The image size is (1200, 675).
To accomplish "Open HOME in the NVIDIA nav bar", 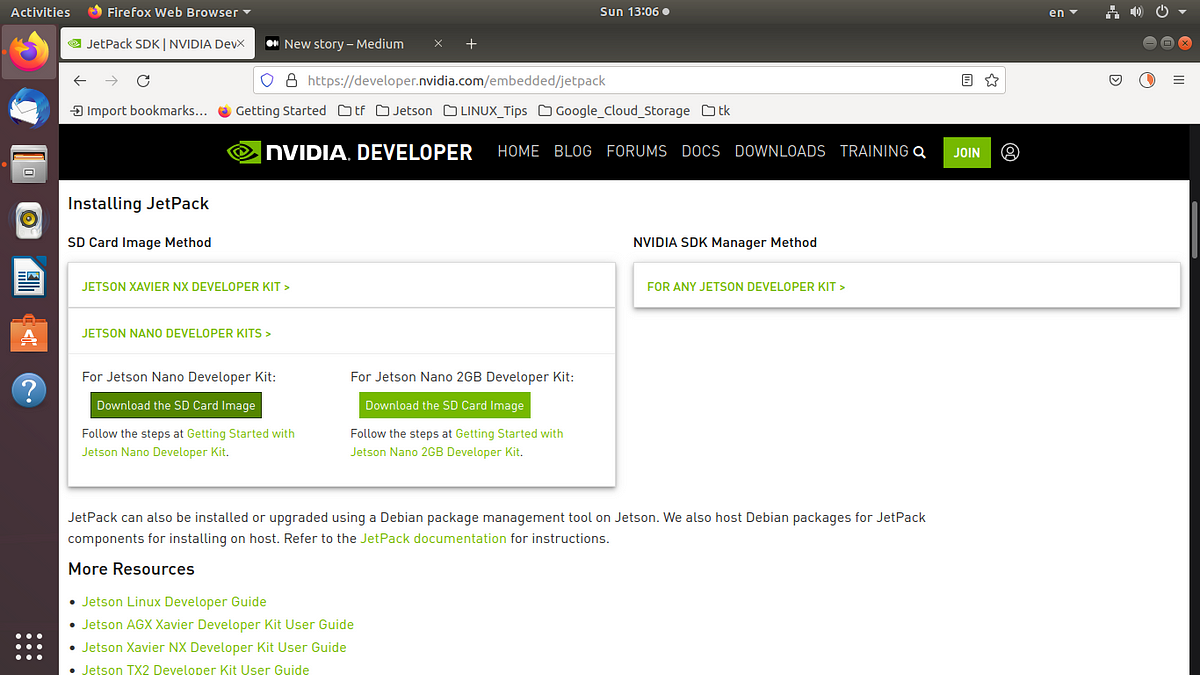I will tap(518, 151).
